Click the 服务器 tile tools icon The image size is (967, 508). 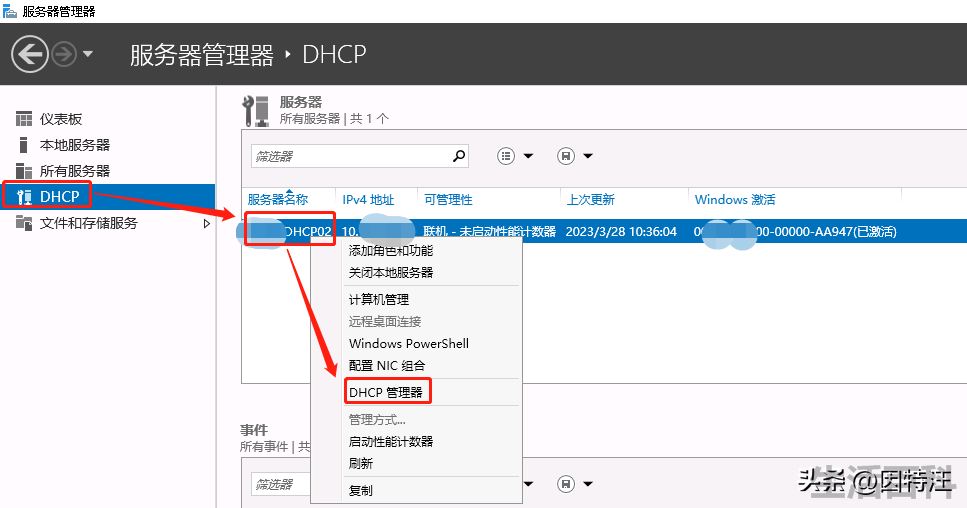pyautogui.click(x=255, y=111)
